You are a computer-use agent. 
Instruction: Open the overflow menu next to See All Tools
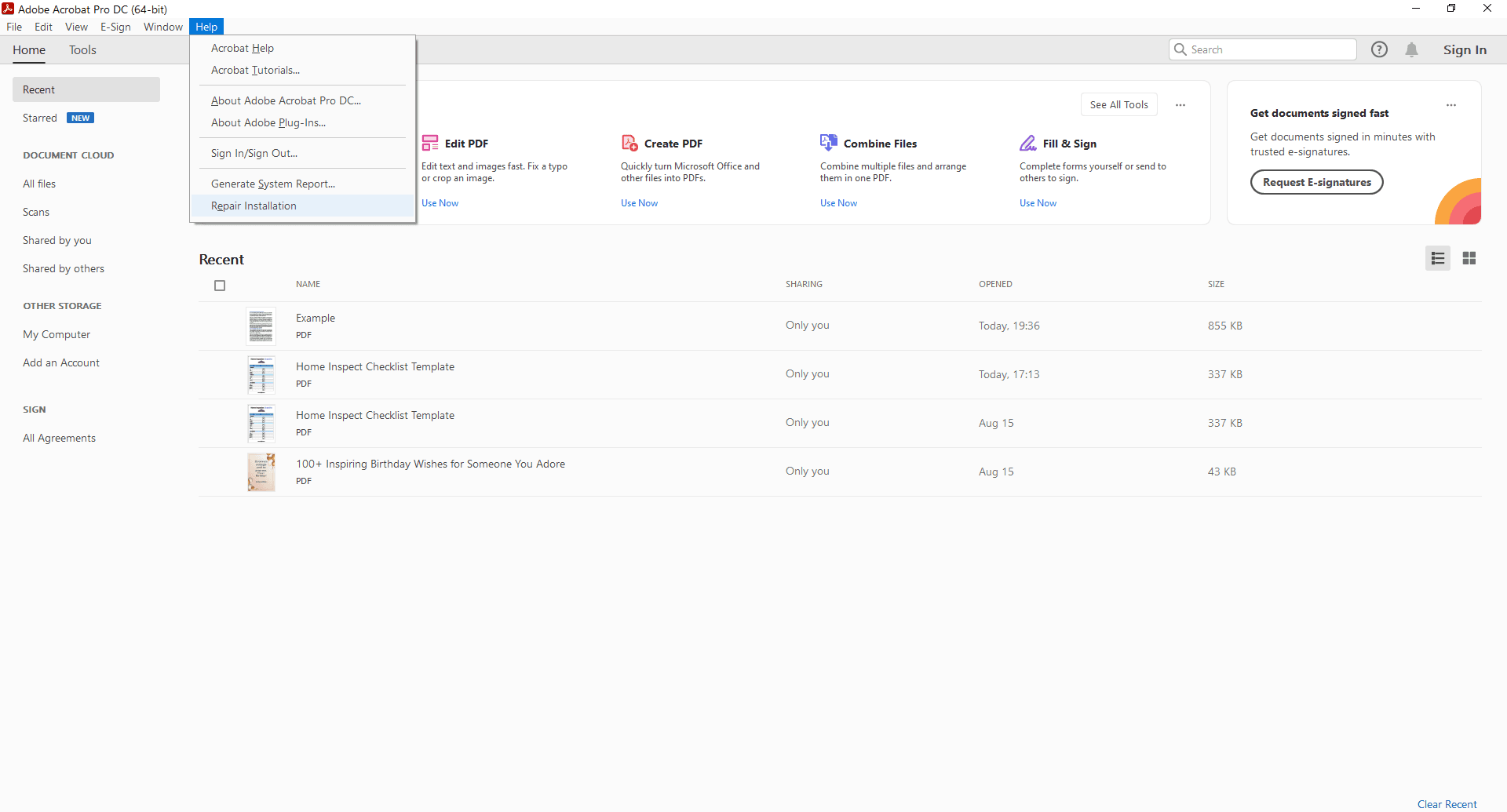[1180, 104]
